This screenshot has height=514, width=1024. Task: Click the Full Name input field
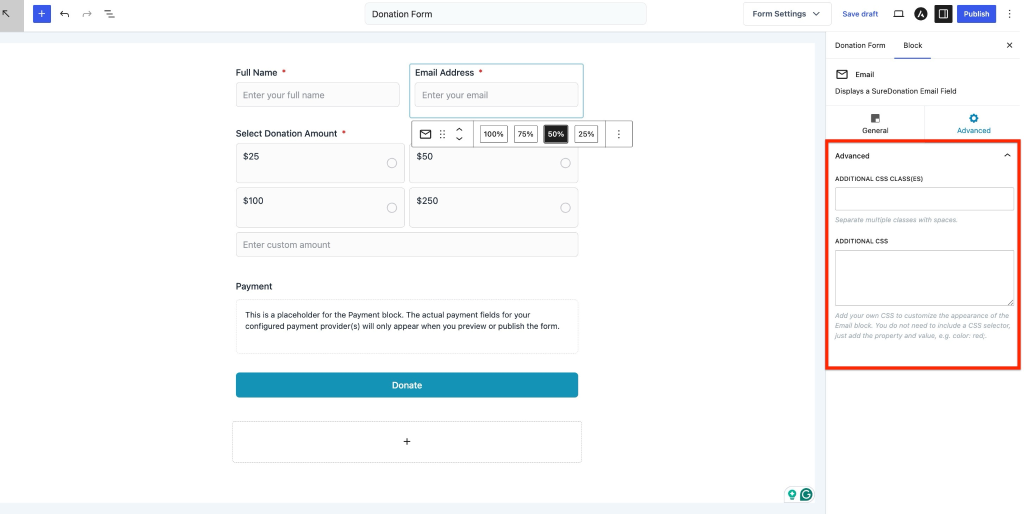317,95
